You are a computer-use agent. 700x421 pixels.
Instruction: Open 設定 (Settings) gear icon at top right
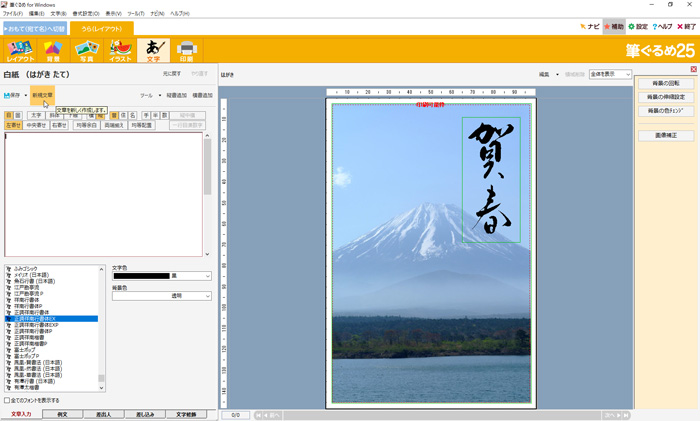point(638,27)
